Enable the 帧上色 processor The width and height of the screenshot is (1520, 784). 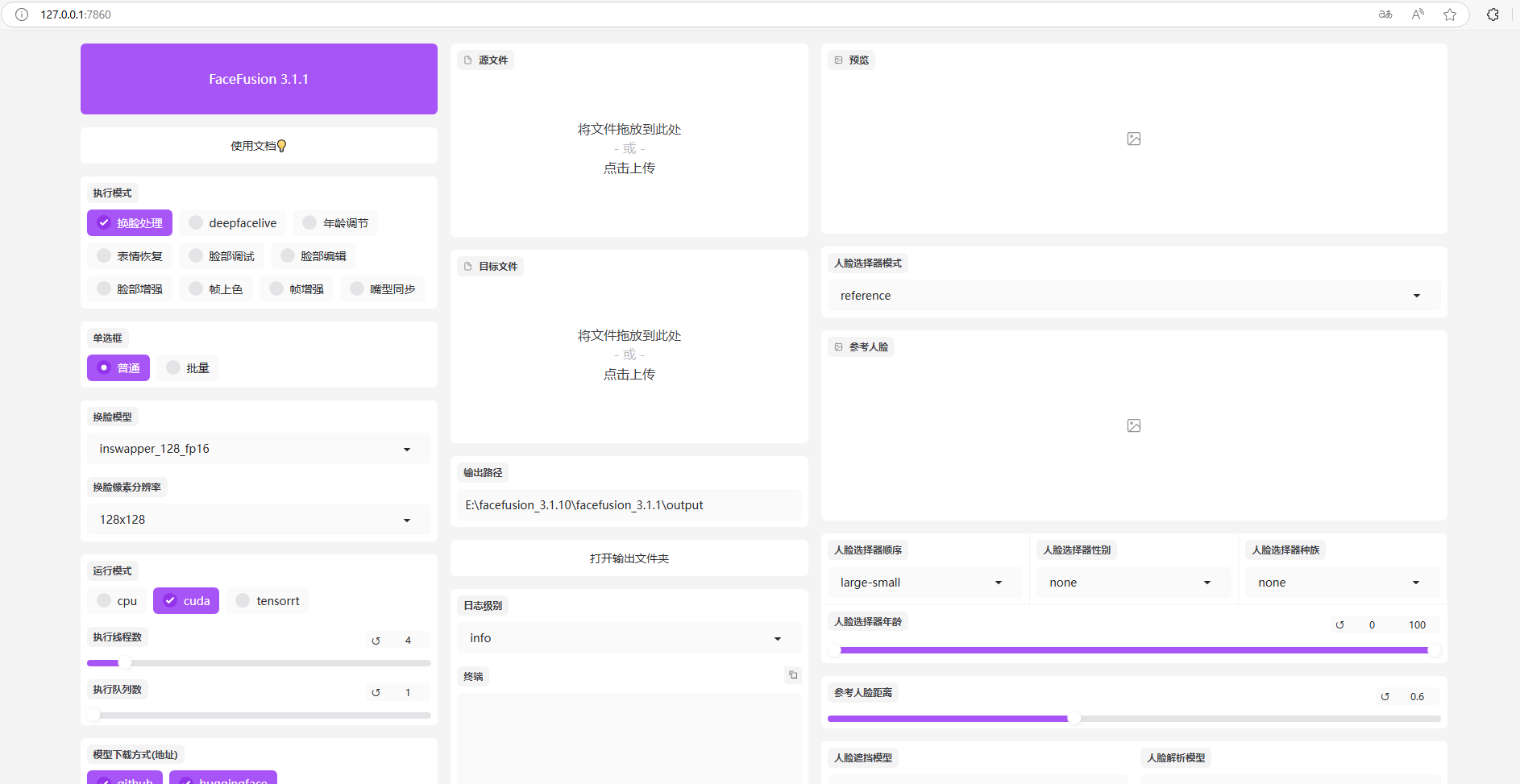tap(216, 289)
